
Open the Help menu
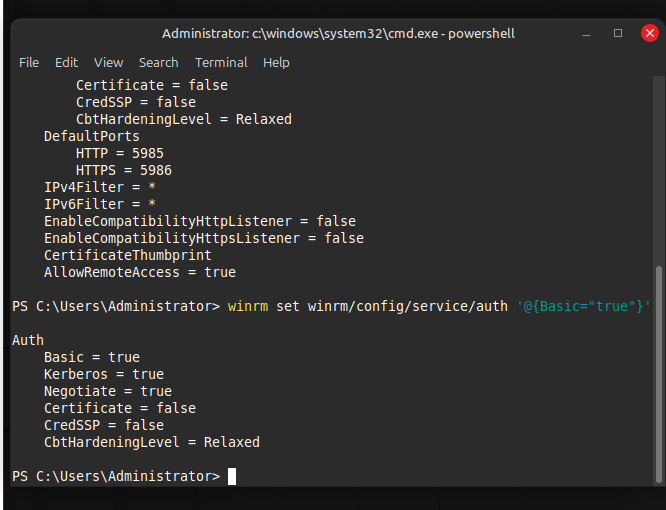276,62
